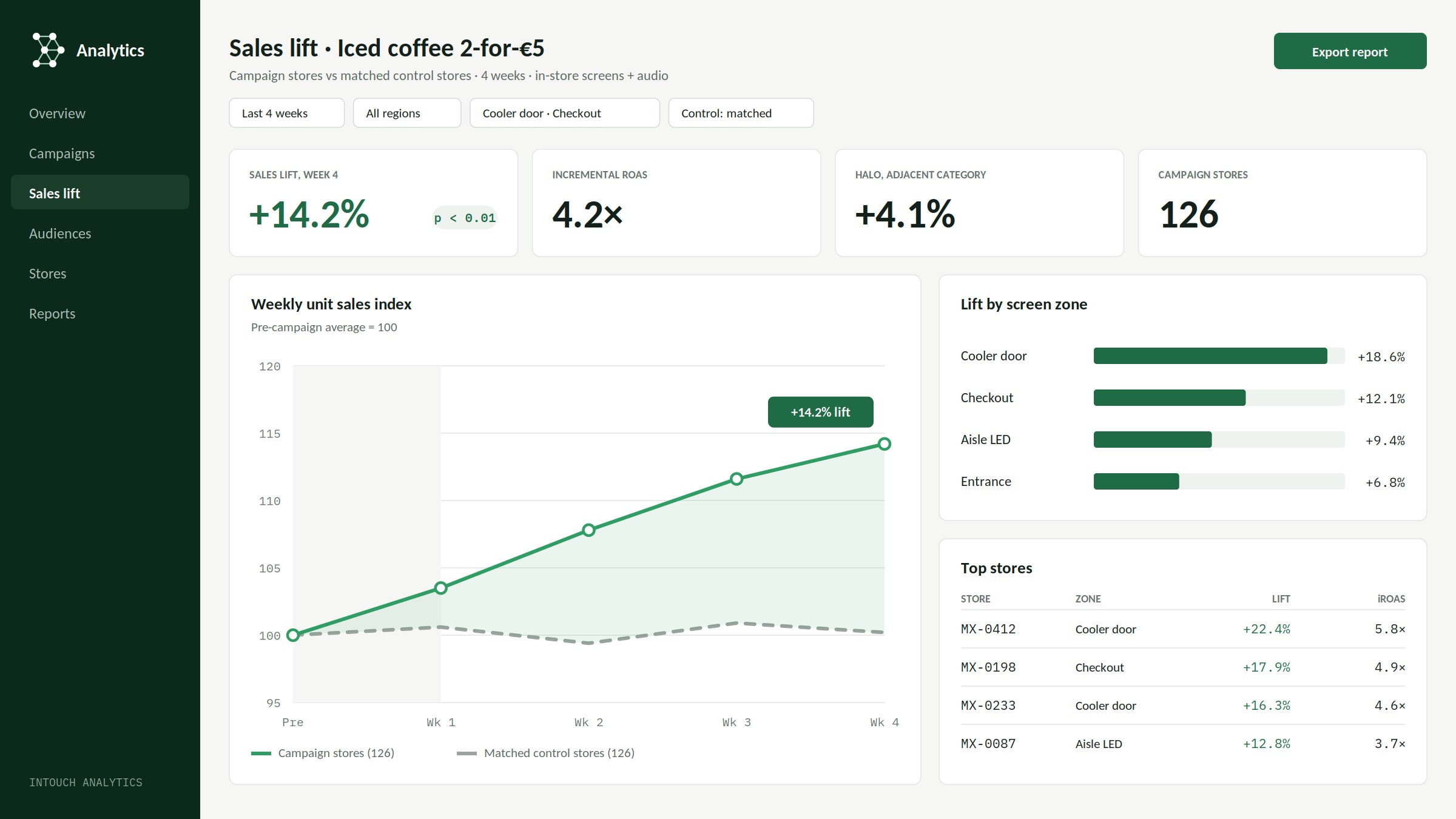Toggle Matched control stores (126) legend entry
Image resolution: width=1456 pixels, height=819 pixels.
545,753
